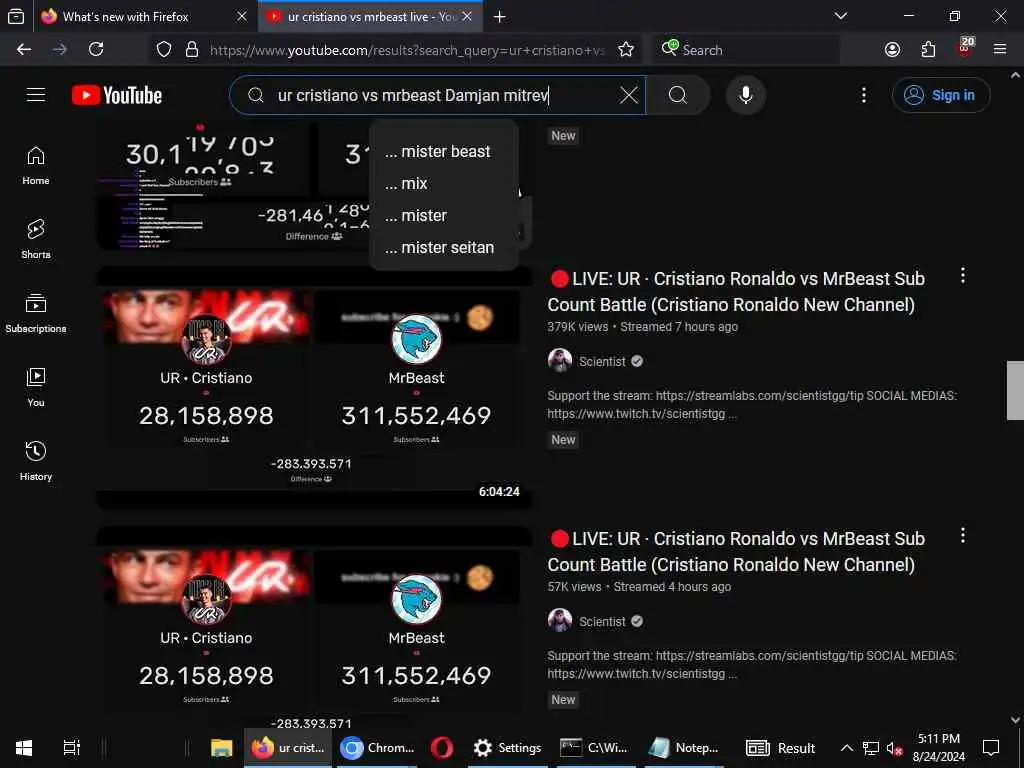Open Windows Start menu

(24, 748)
